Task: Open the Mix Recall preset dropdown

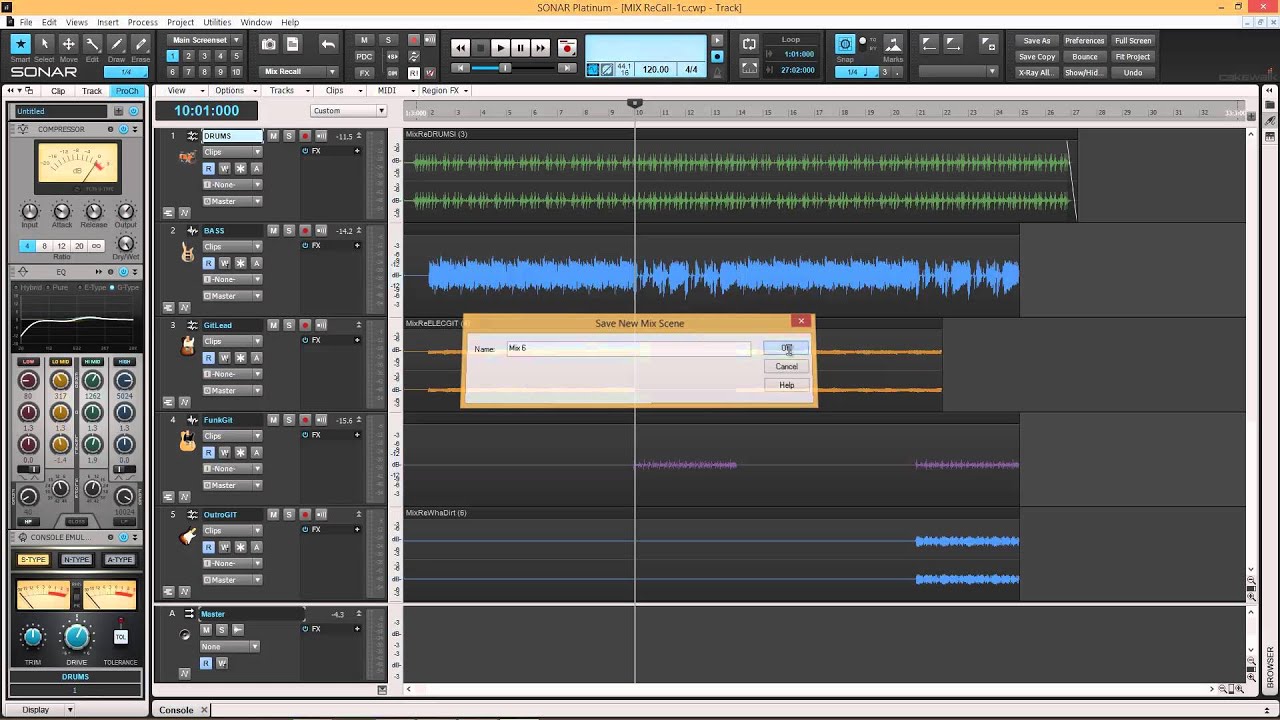Action: coord(300,72)
